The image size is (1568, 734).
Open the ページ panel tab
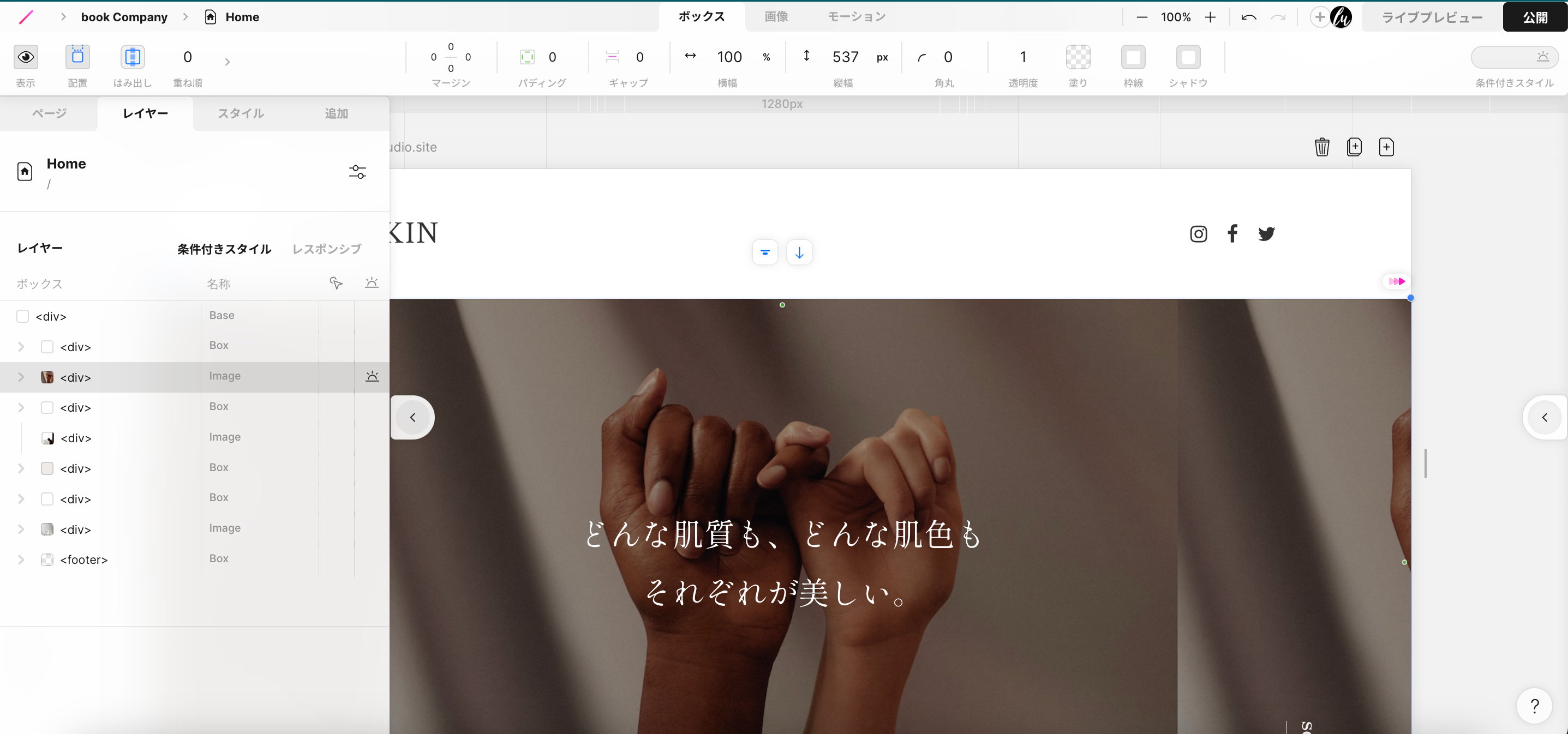pyautogui.click(x=49, y=113)
